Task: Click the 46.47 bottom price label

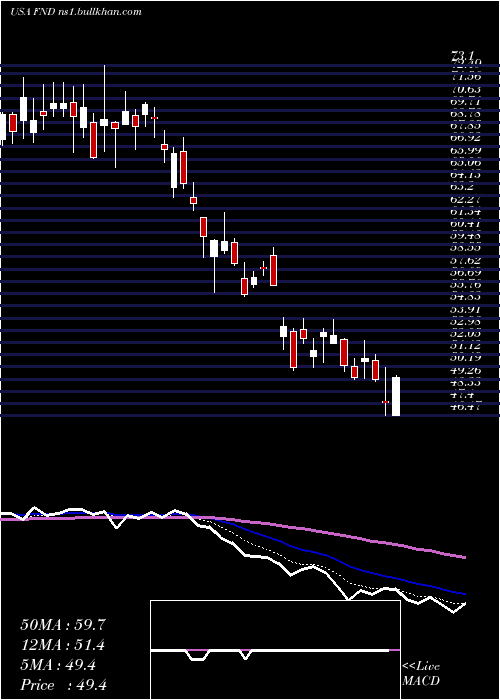Action: [x=466, y=407]
